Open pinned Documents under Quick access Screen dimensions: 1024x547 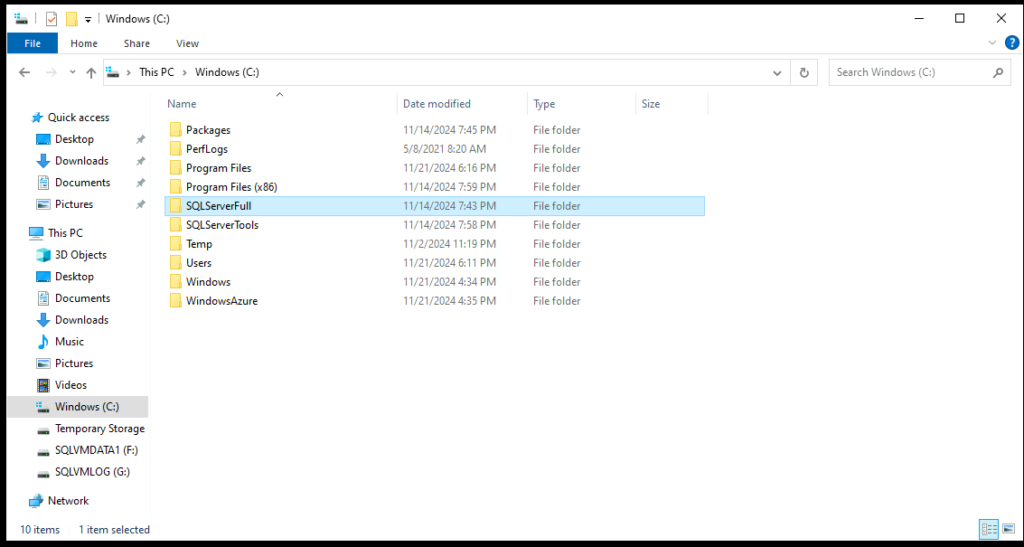[x=82, y=182]
